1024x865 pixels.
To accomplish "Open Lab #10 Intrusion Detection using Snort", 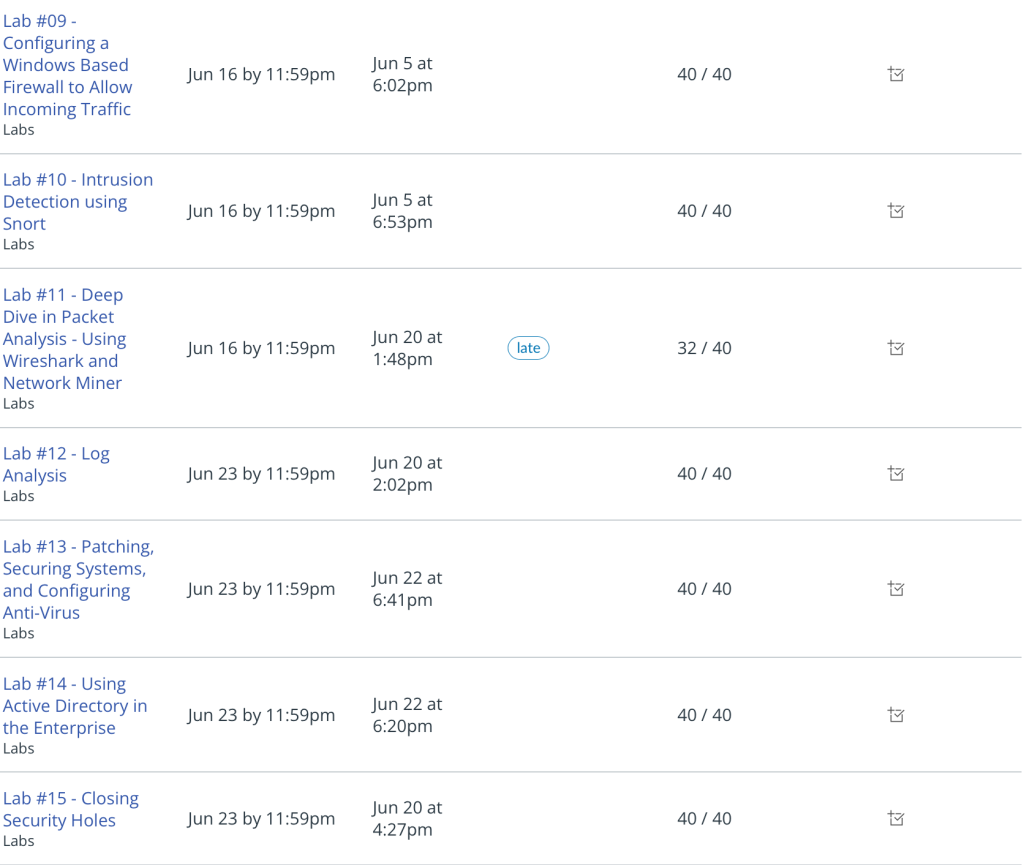I will 78,201.
